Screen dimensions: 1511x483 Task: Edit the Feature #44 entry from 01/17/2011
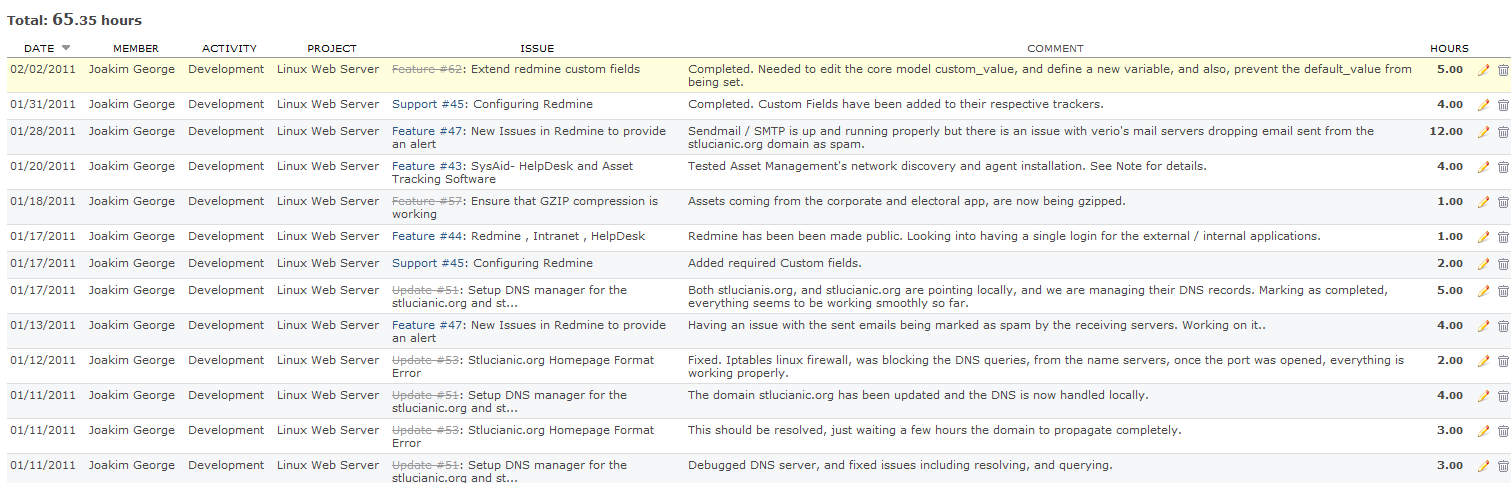coord(1483,237)
